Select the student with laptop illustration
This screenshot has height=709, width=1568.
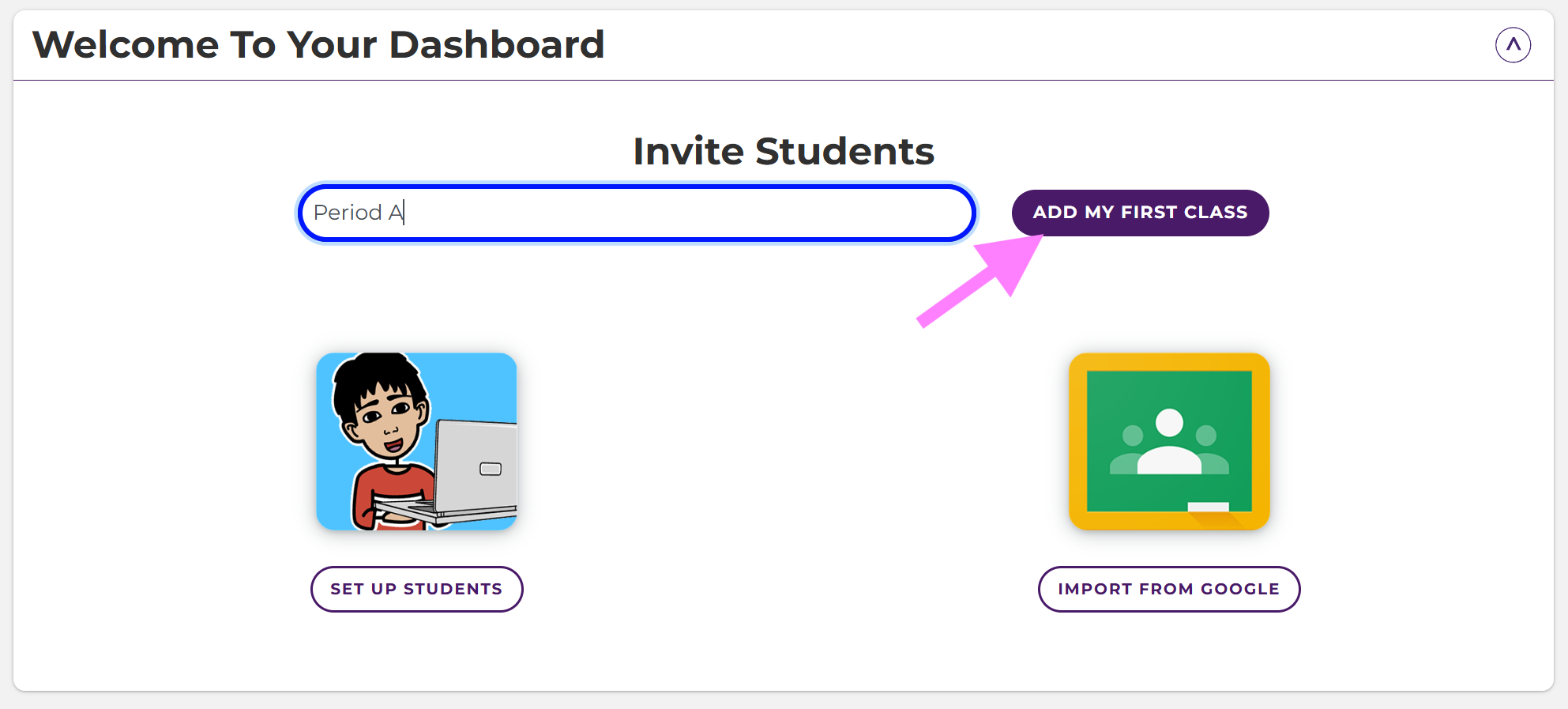pyautogui.click(x=416, y=441)
